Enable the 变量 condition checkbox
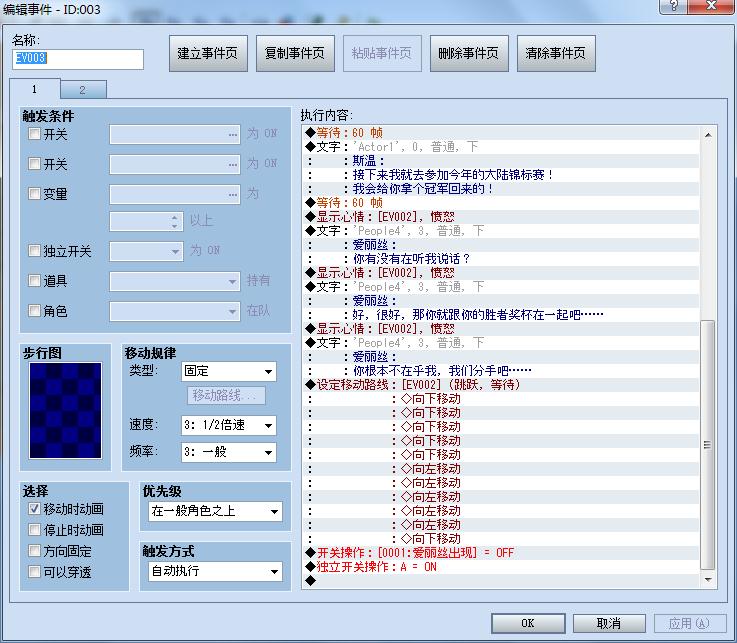The height and width of the screenshot is (643, 737). pyautogui.click(x=34, y=193)
